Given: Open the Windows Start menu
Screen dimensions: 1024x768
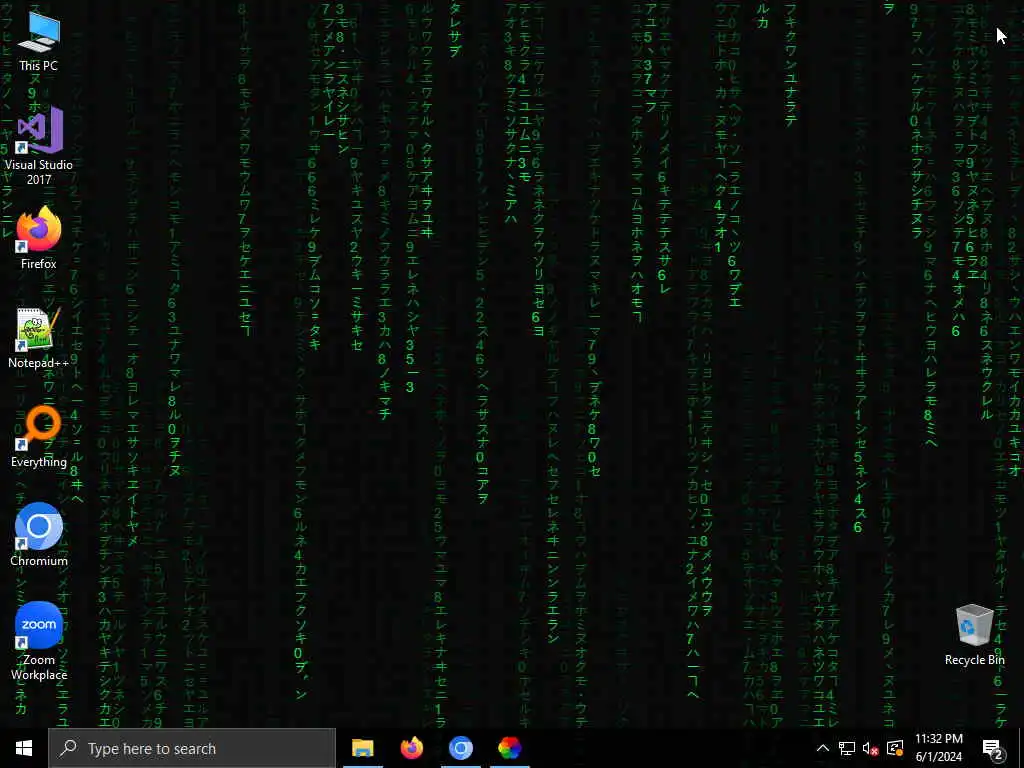Looking at the screenshot, I should (24, 748).
